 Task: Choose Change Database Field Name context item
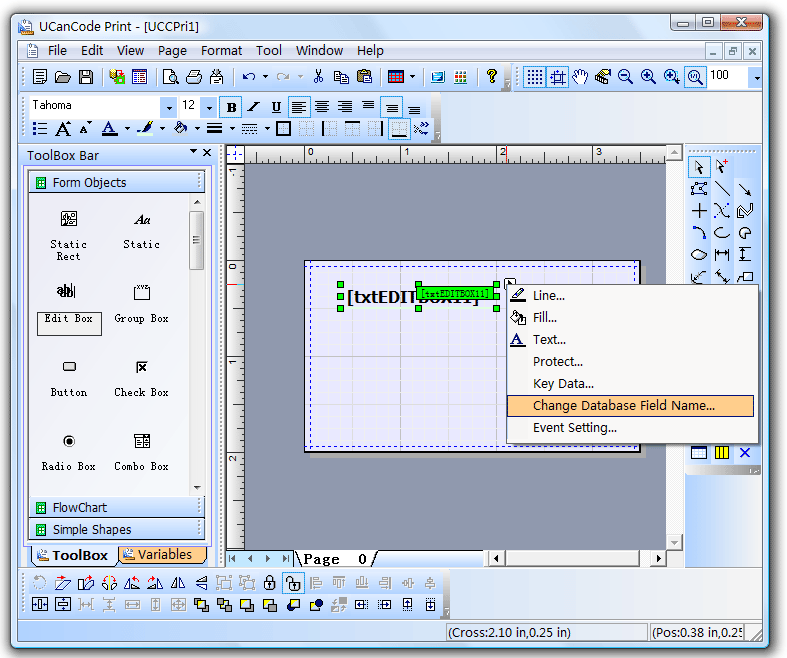630,406
